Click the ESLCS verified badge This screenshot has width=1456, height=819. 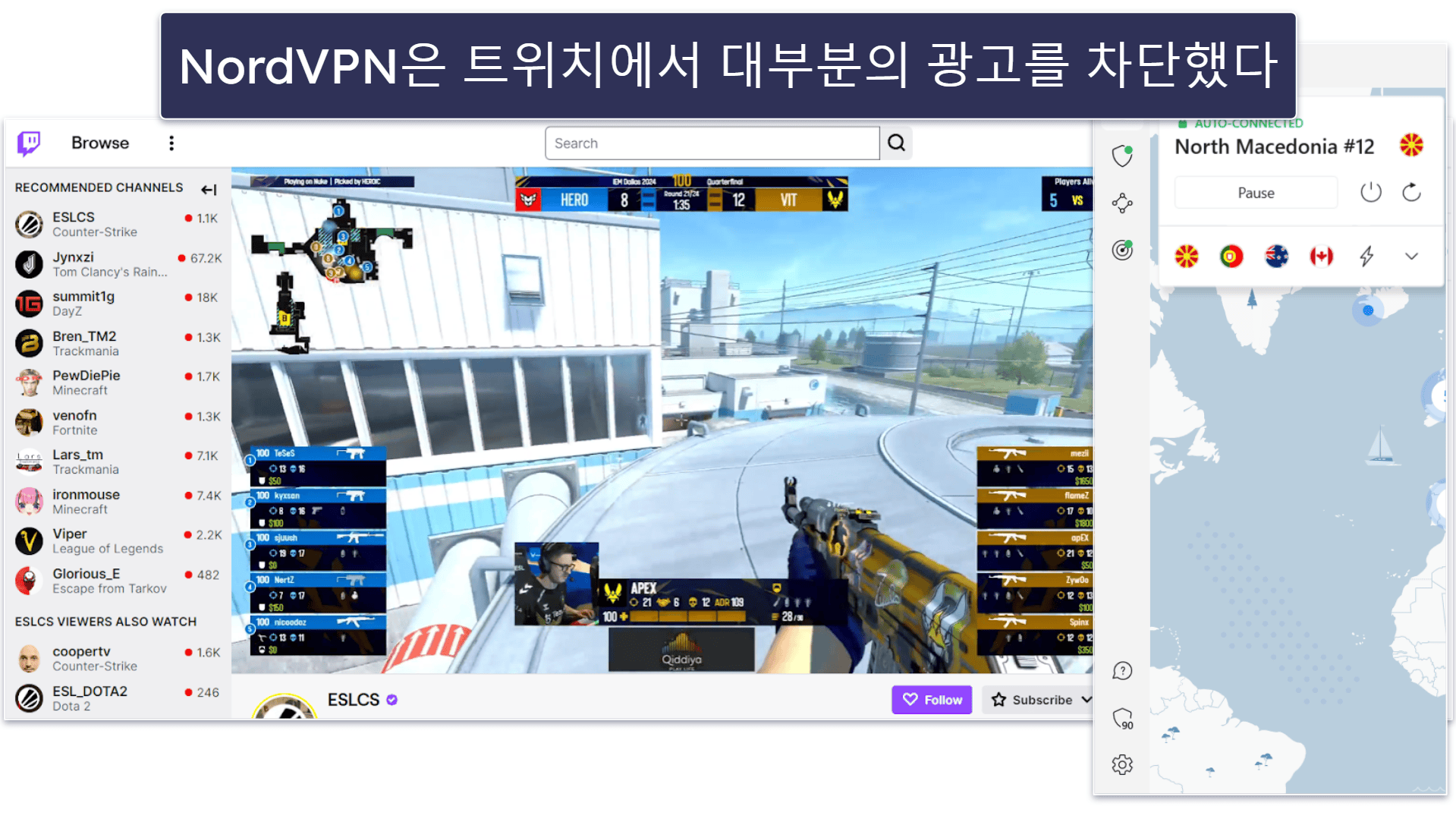(x=392, y=700)
